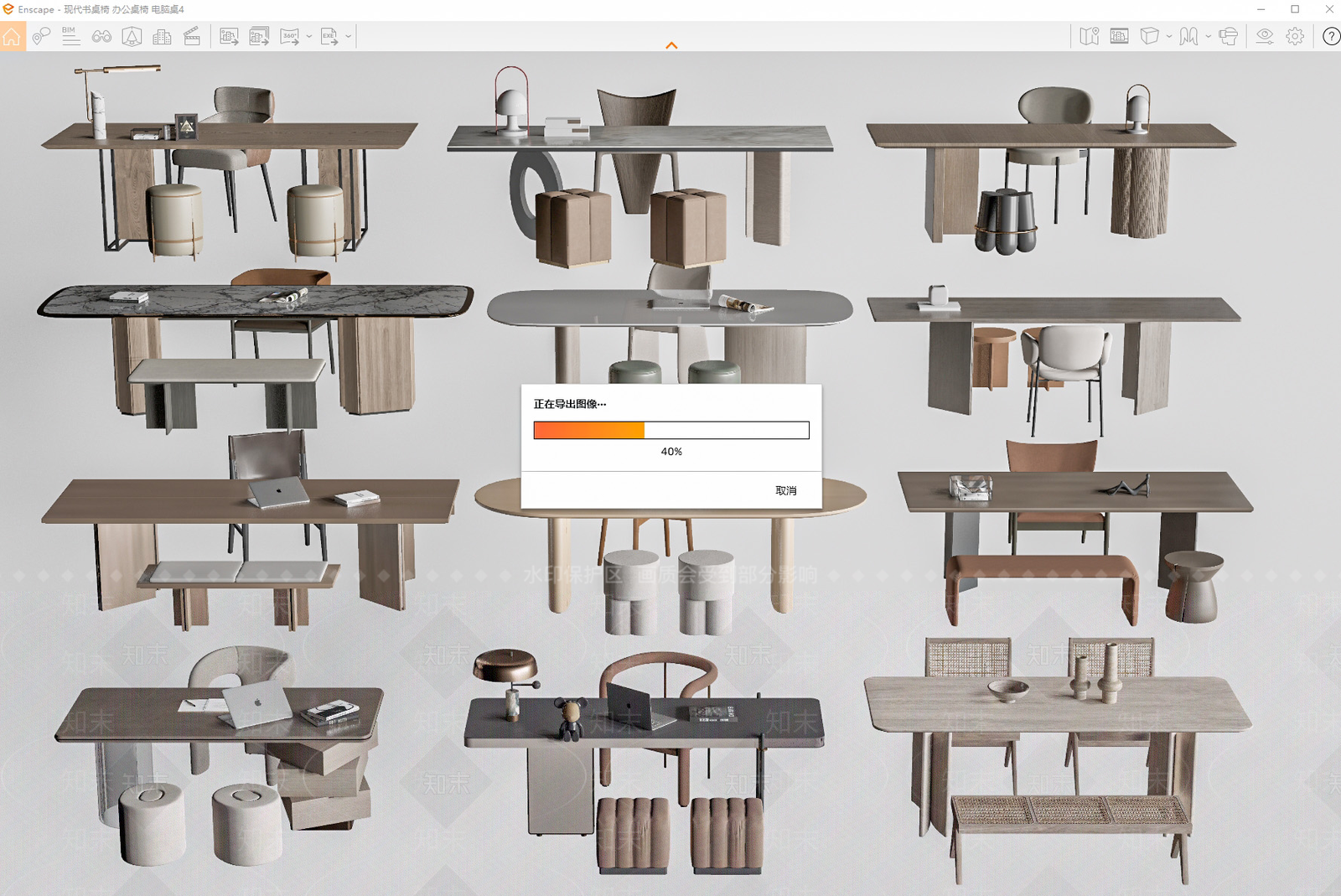Screen dimensions: 1341x896
Task: Open Visual Settings eye icon
Action: [1265, 36]
